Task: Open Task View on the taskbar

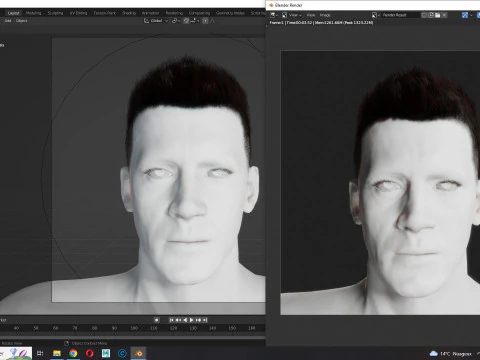Action: [40, 353]
